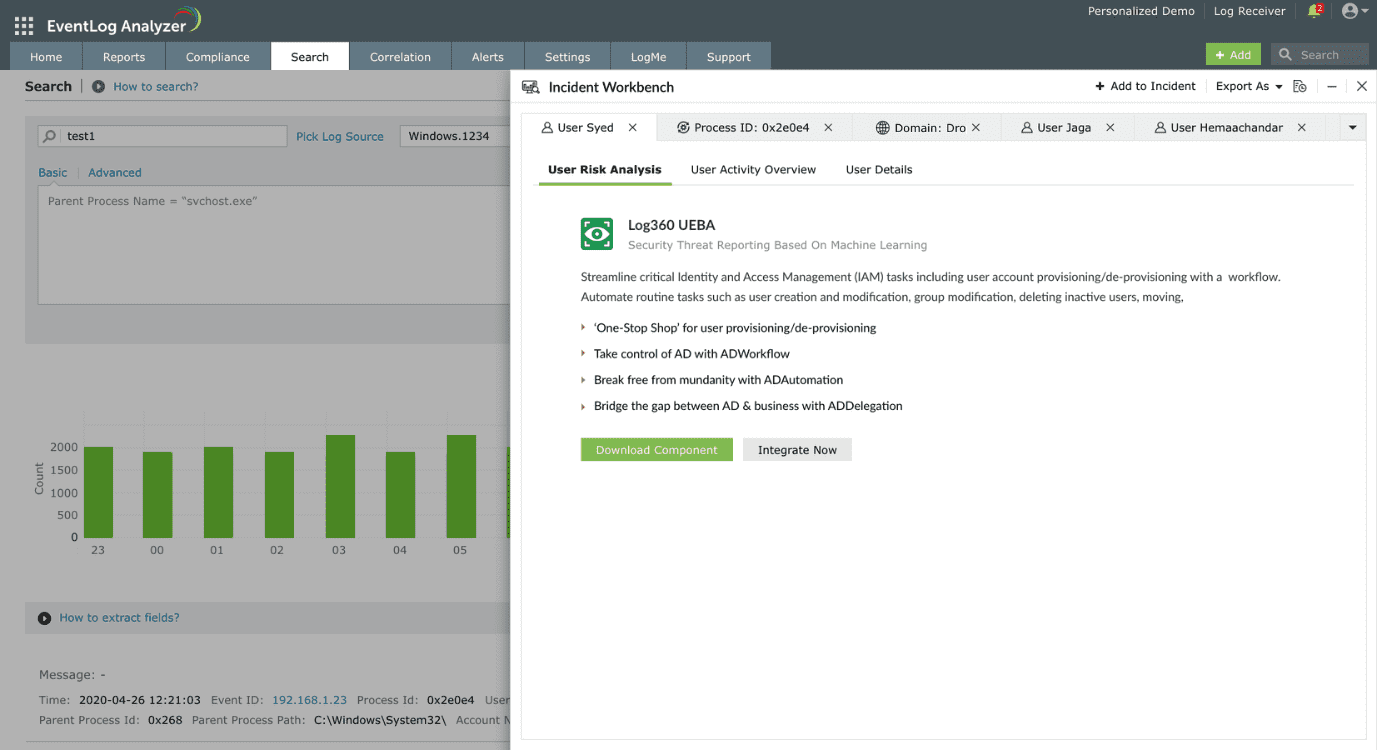Click the EventLog Analyzer logo
Screen dimensions: 1377x750
pyautogui.click(x=124, y=22)
